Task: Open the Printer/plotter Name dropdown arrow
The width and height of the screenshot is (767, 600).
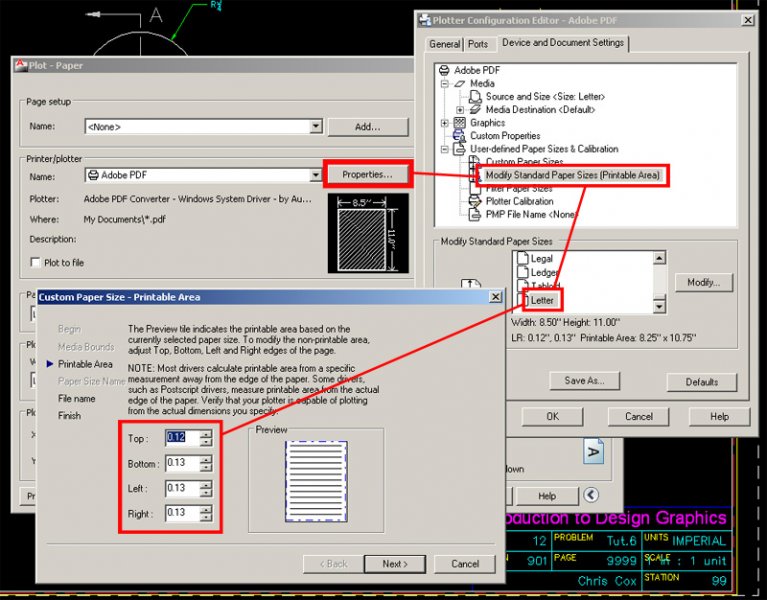Action: pyautogui.click(x=316, y=175)
